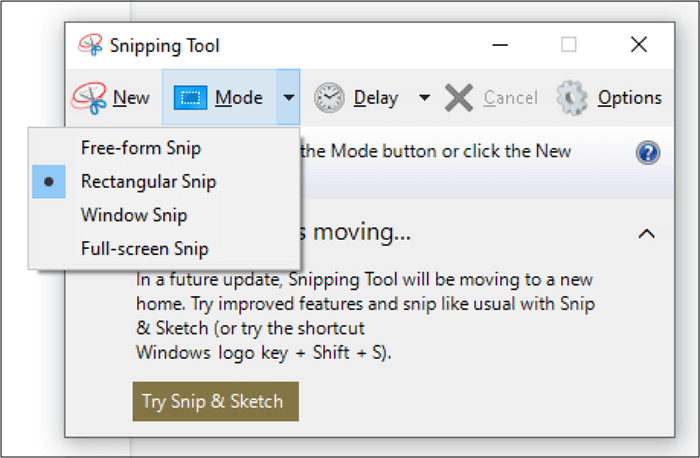Open the Delay dropdown arrow
700x458 pixels.
click(424, 97)
